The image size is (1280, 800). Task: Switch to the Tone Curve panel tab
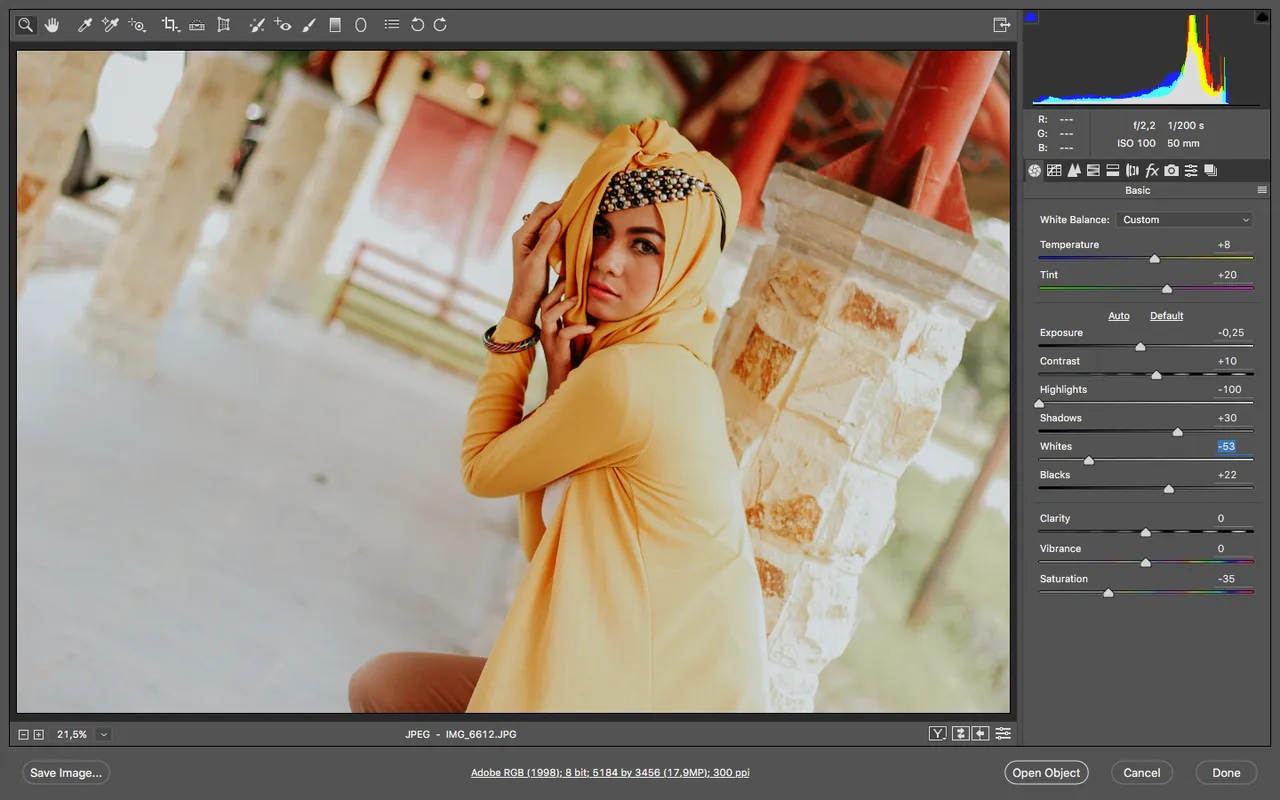[1054, 171]
